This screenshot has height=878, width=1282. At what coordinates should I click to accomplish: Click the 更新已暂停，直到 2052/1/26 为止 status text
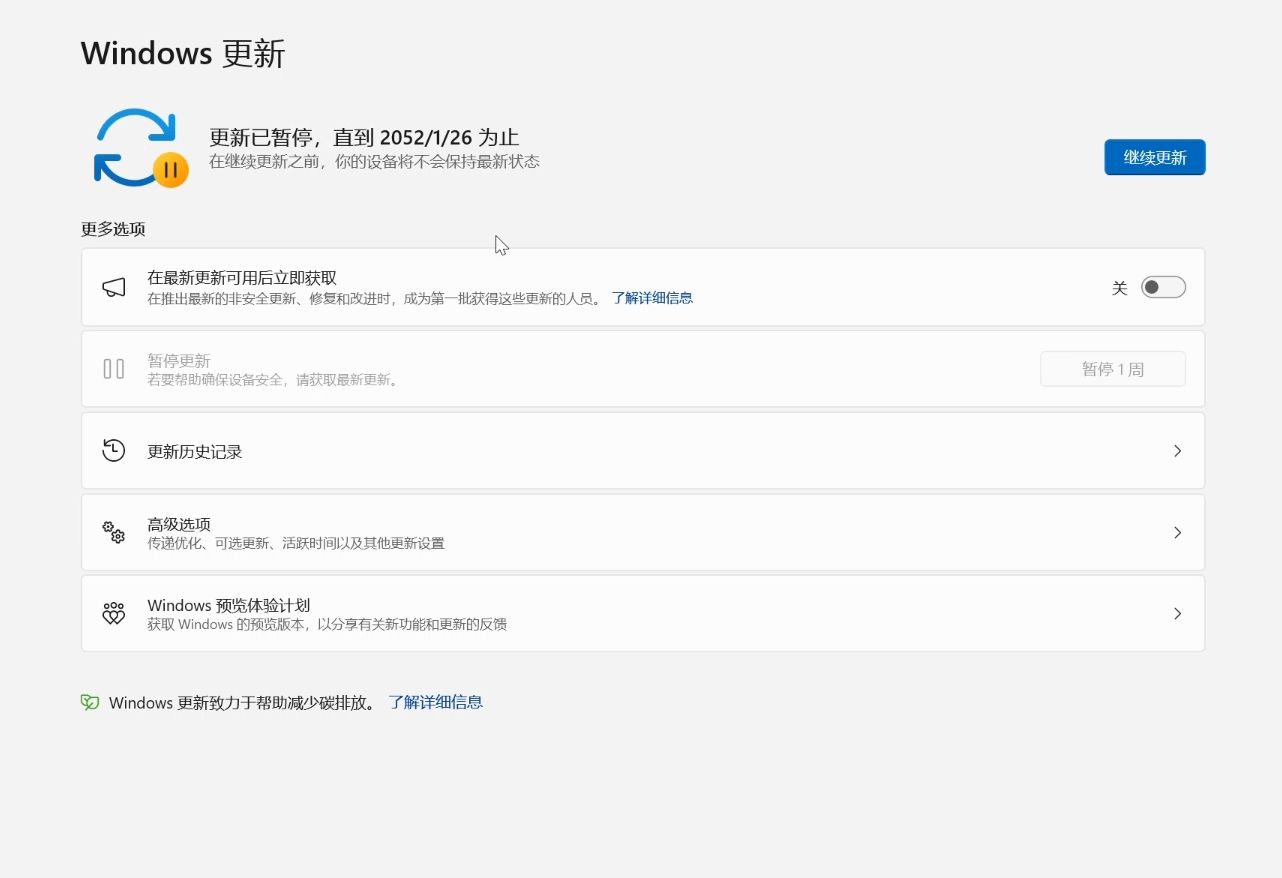pos(364,138)
